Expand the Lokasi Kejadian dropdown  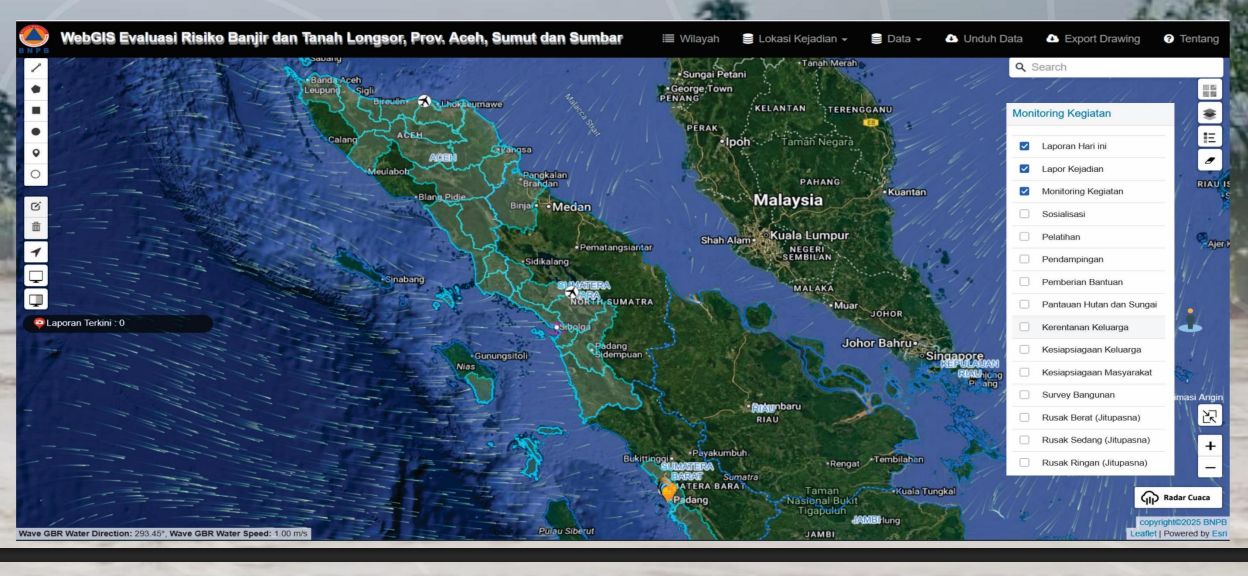tap(796, 39)
